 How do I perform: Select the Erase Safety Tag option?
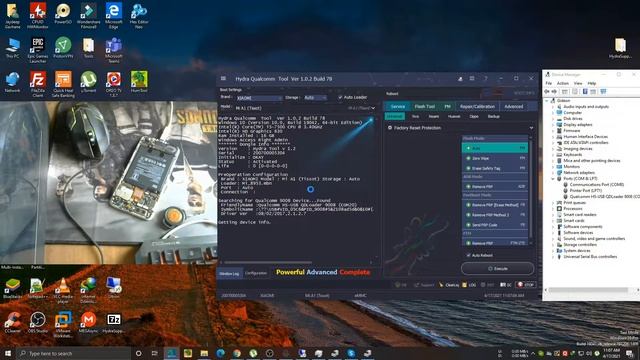point(495,168)
